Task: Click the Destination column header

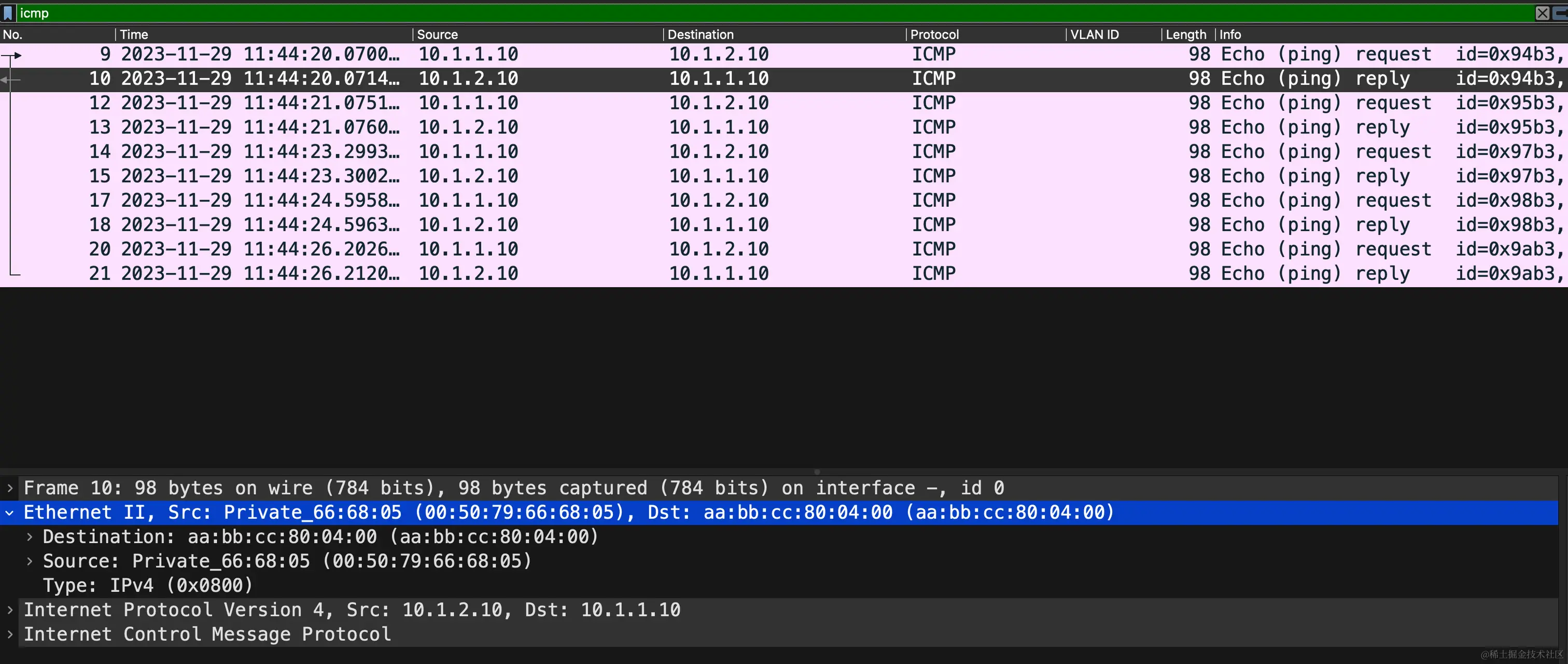Action: [x=700, y=35]
